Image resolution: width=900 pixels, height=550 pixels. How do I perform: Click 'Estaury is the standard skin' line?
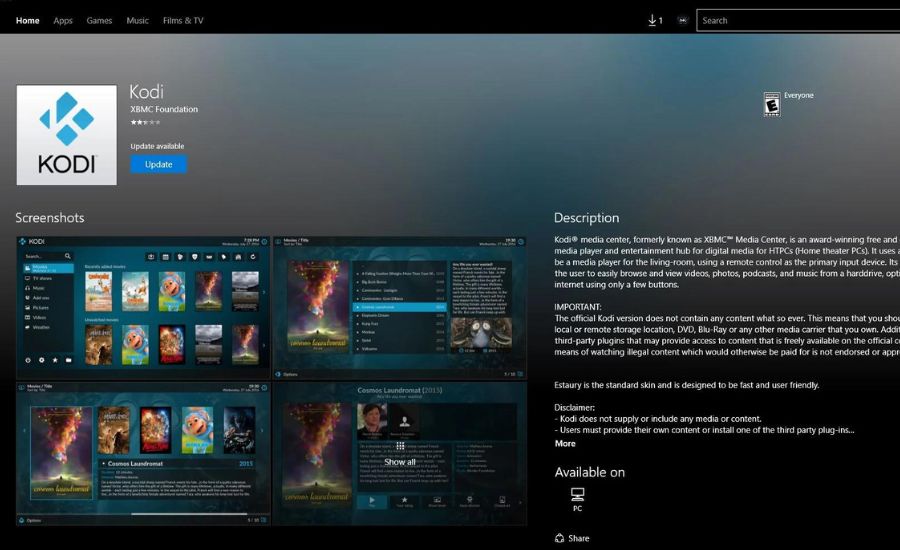tap(686, 385)
